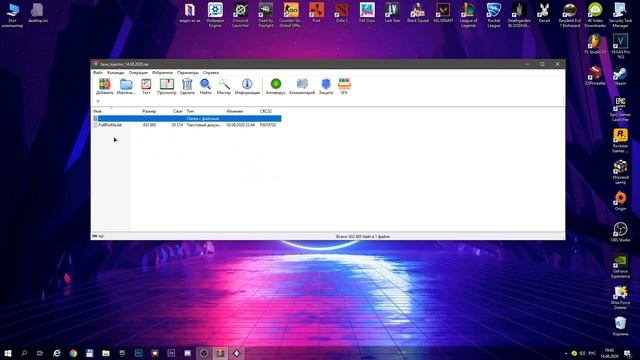Open the Параметры (Options) menu
The height and width of the screenshot is (360, 640).
(188, 73)
